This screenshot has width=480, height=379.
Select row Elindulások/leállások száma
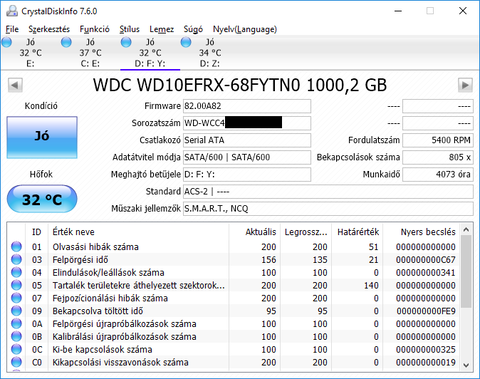[233, 272]
